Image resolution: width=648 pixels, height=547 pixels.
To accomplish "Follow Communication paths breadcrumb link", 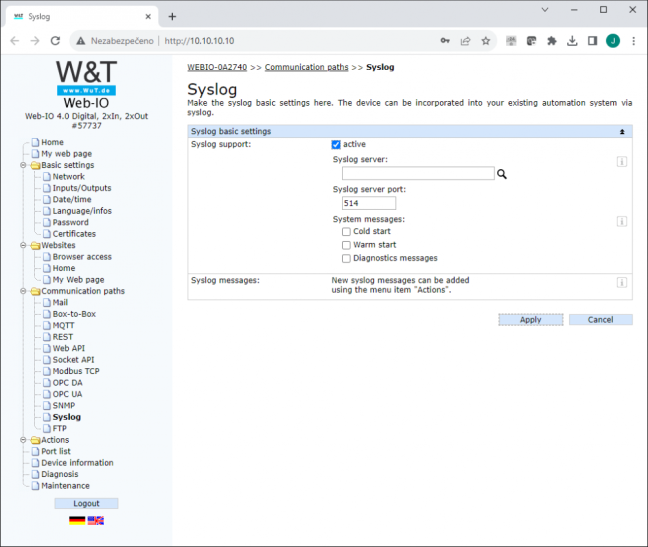I will click(307, 67).
